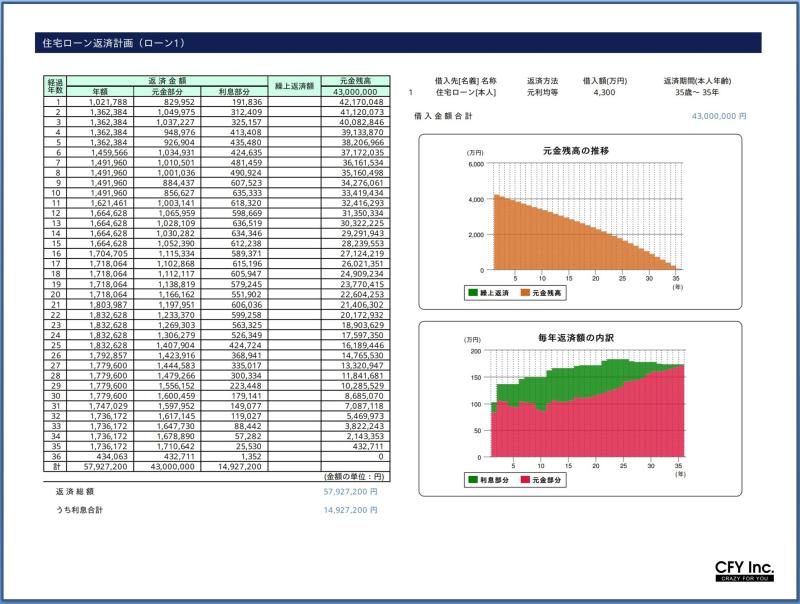Click the 経過年数 column header

pyautogui.click(x=56, y=85)
